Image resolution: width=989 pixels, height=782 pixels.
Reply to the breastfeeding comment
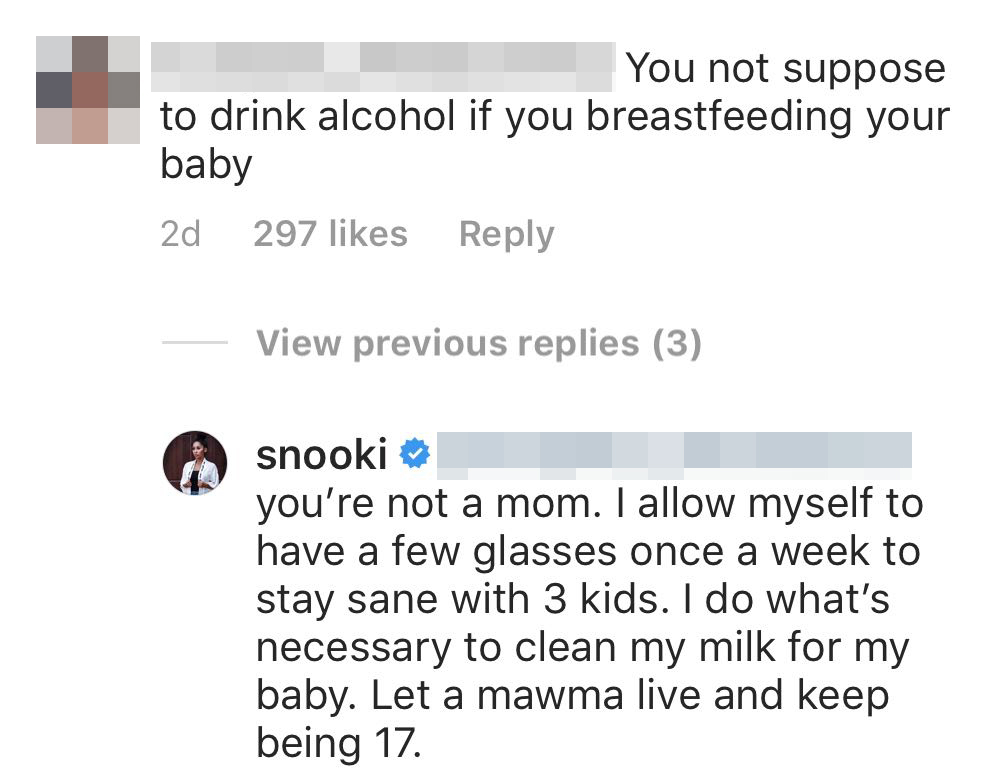[506, 233]
